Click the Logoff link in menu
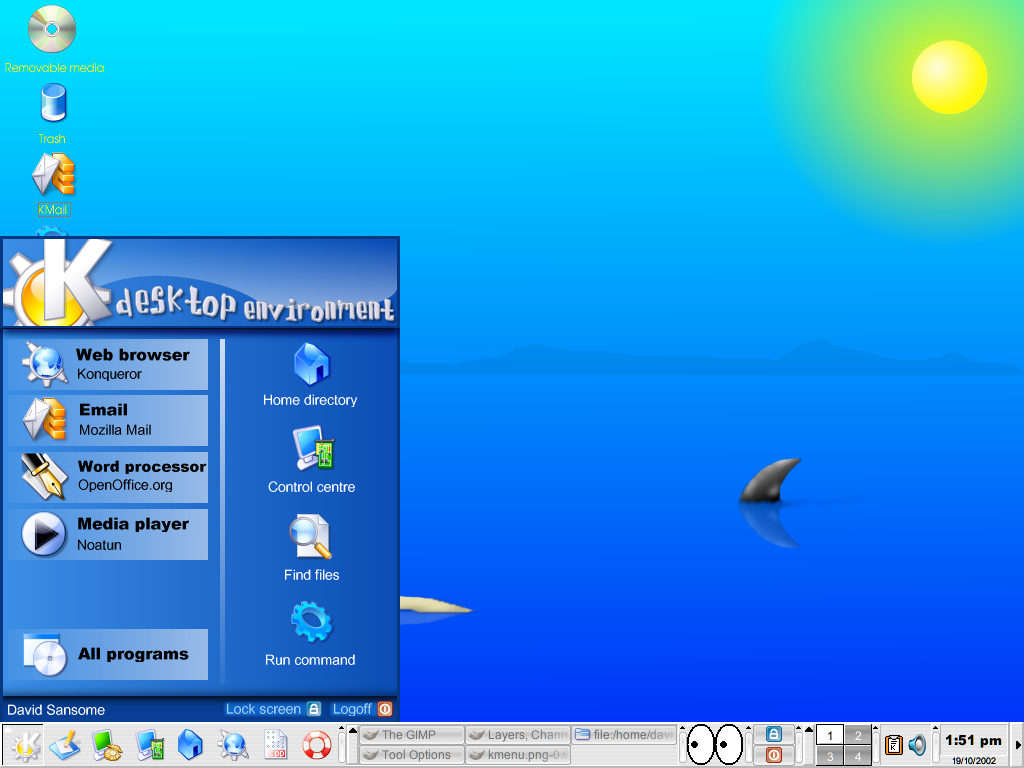Viewport: 1024px width, 768px height. point(362,709)
